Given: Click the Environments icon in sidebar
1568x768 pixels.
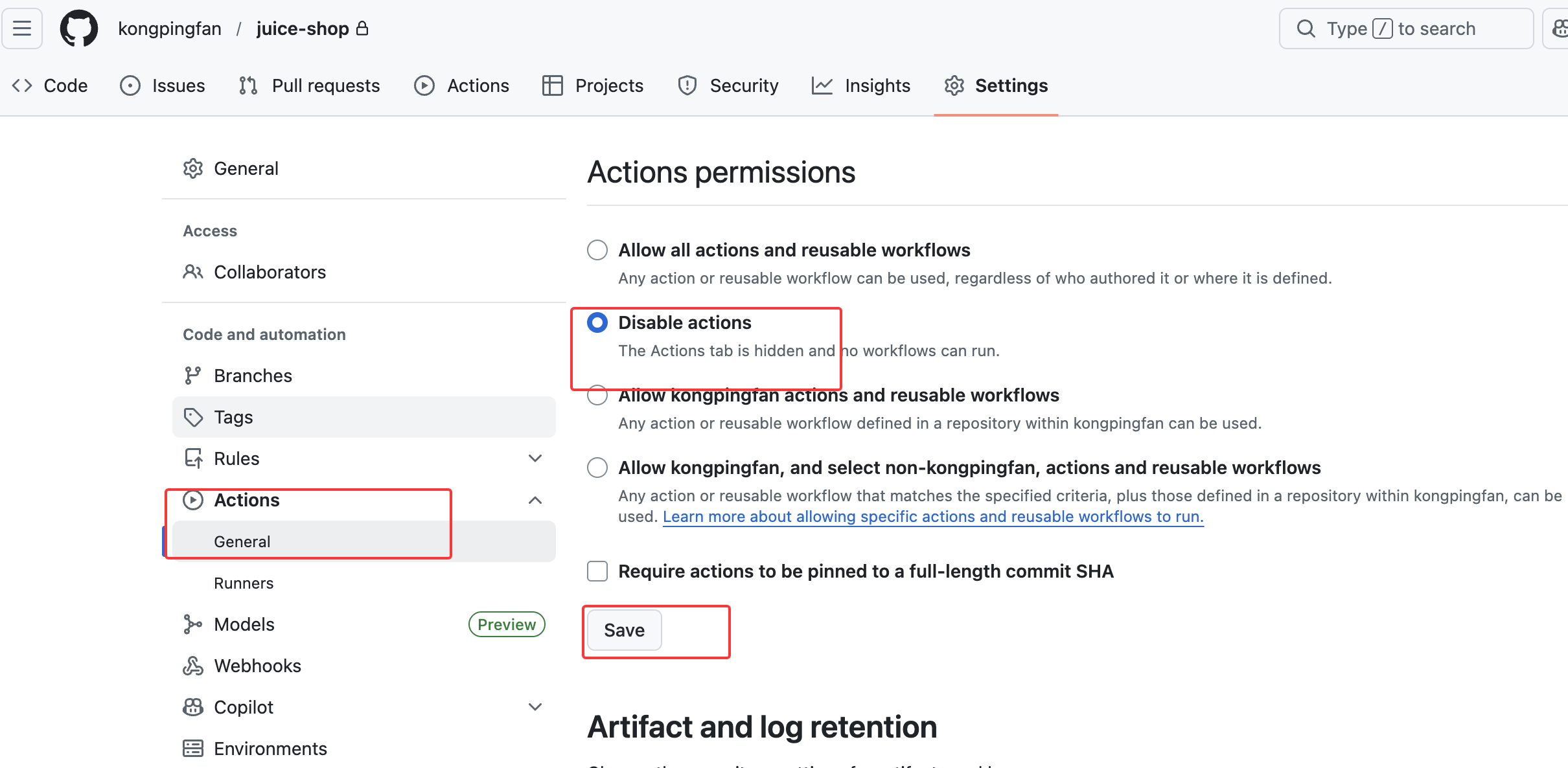Looking at the screenshot, I should (192, 749).
